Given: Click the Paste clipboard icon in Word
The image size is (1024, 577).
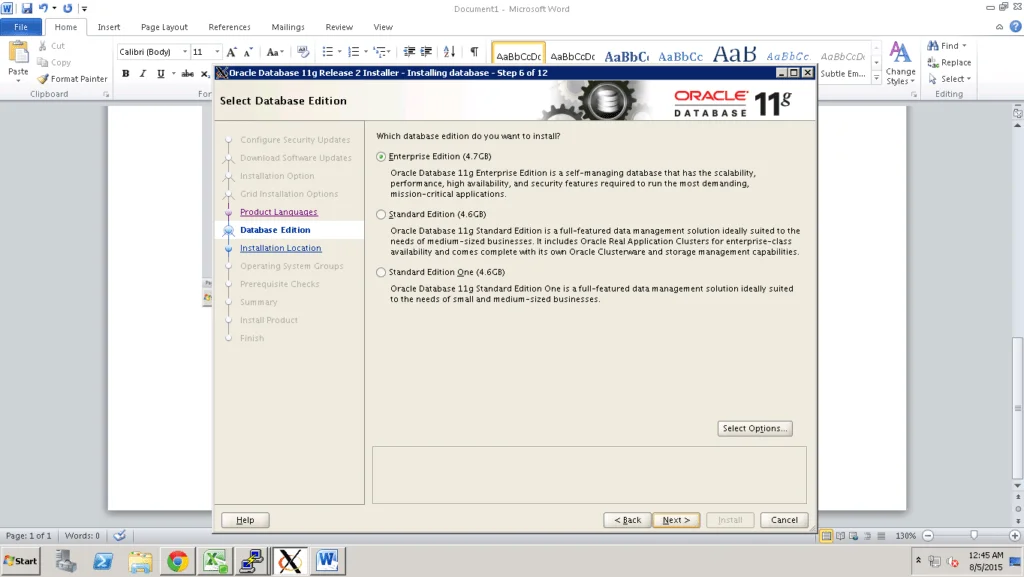Looking at the screenshot, I should [x=18, y=52].
